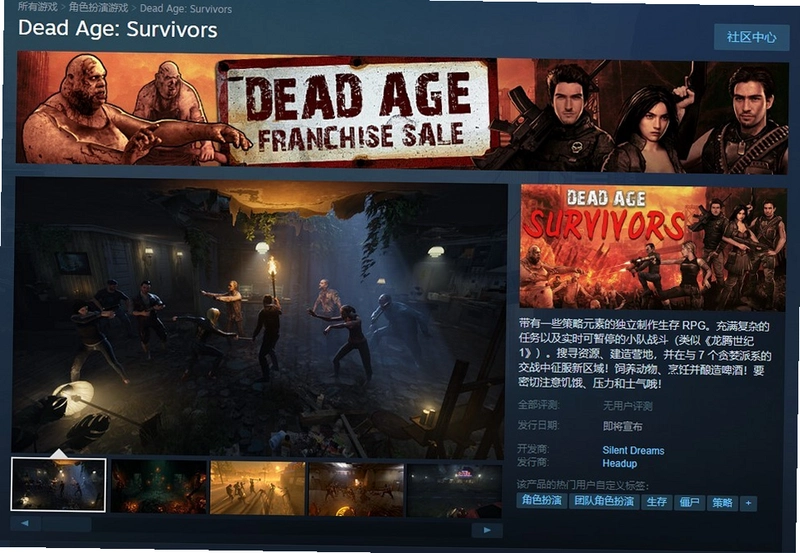Viewport: 800px width, 553px height.
Task: Click the Dead Age Survivors capsule image
Action: coord(653,248)
